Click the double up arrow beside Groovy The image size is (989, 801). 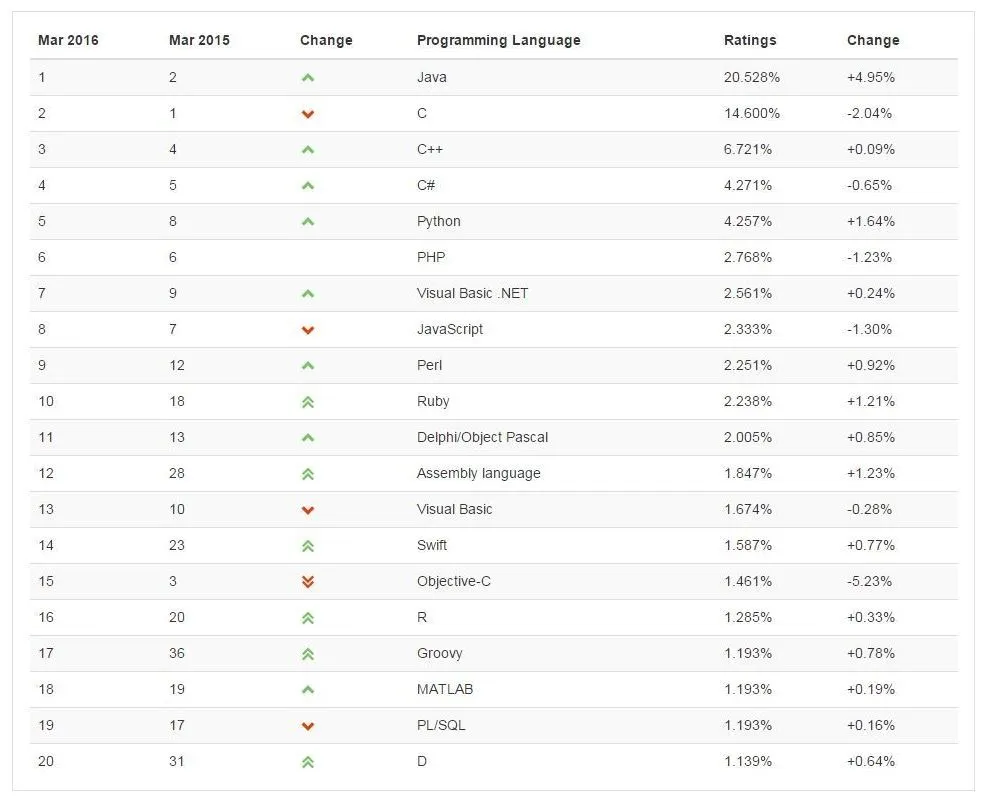(308, 654)
